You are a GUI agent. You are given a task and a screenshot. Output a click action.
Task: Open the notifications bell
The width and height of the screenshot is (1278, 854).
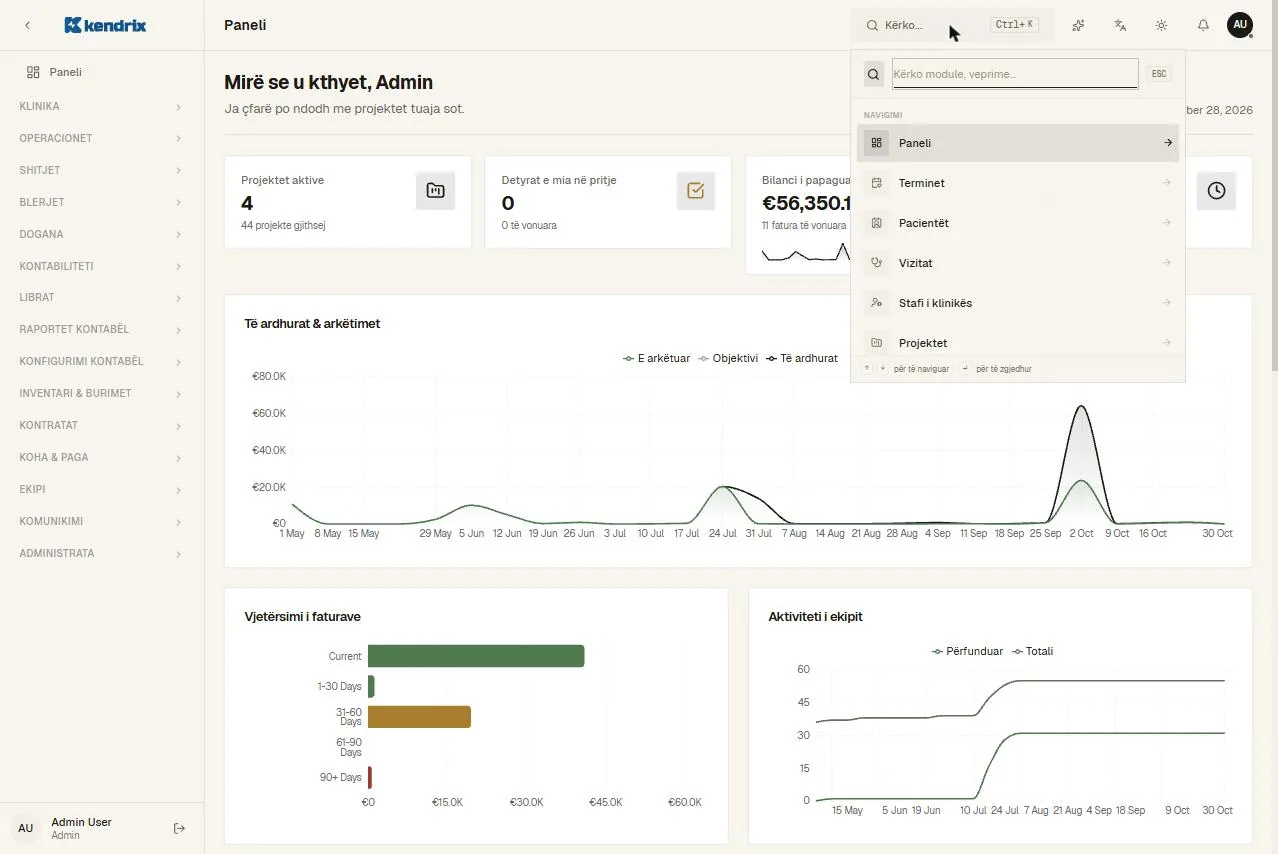(1203, 25)
